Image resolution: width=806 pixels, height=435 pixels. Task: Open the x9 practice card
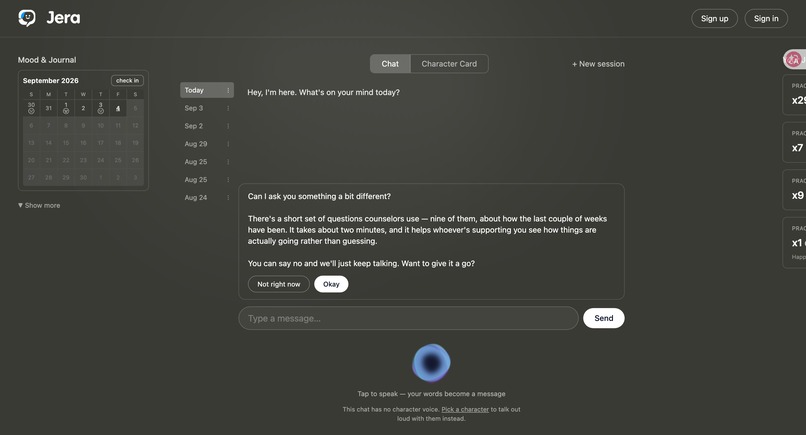click(794, 190)
